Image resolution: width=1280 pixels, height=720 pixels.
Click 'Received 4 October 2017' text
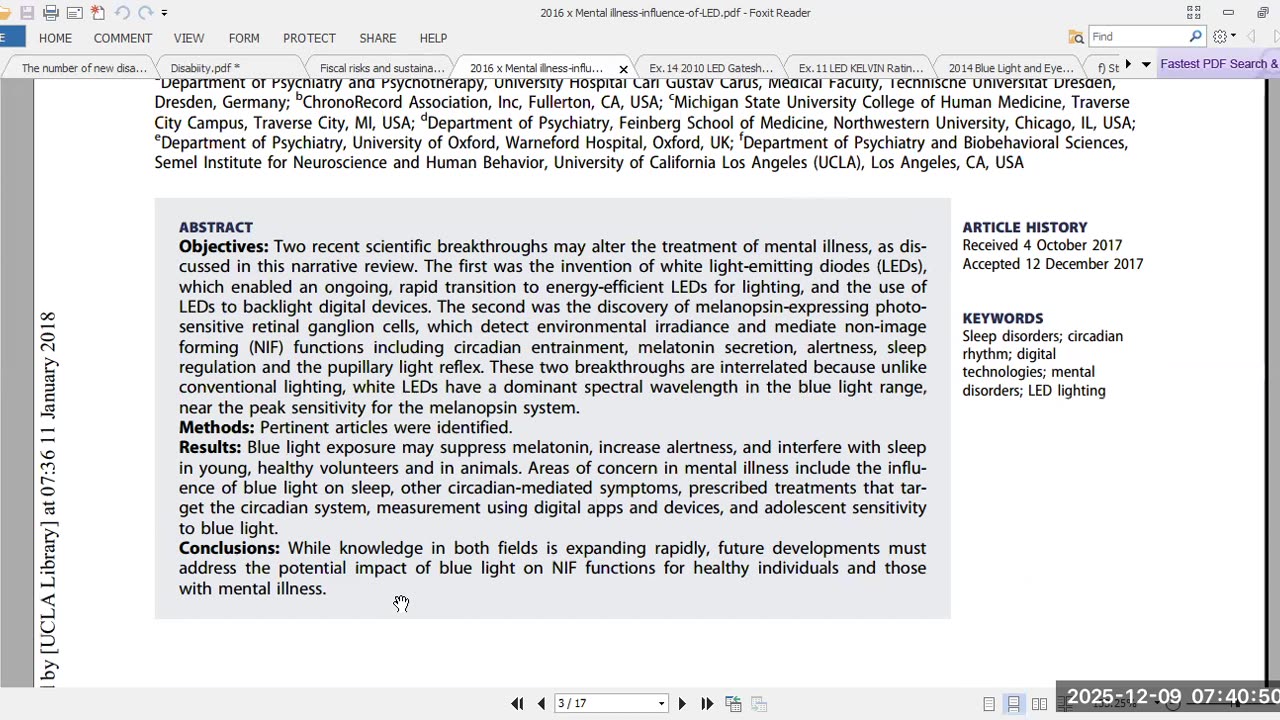pos(1042,245)
